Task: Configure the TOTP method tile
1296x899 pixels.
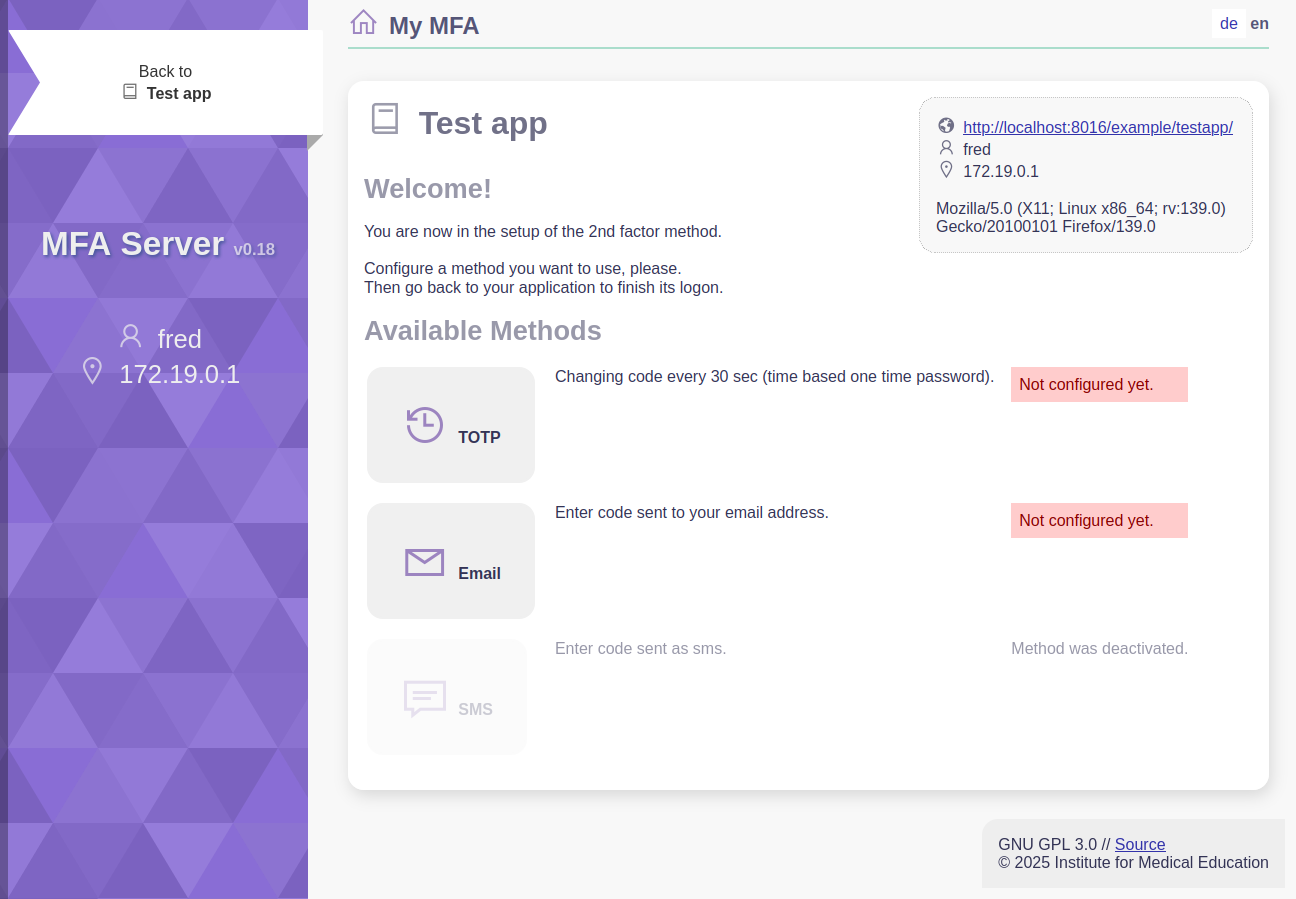Action: coord(451,425)
